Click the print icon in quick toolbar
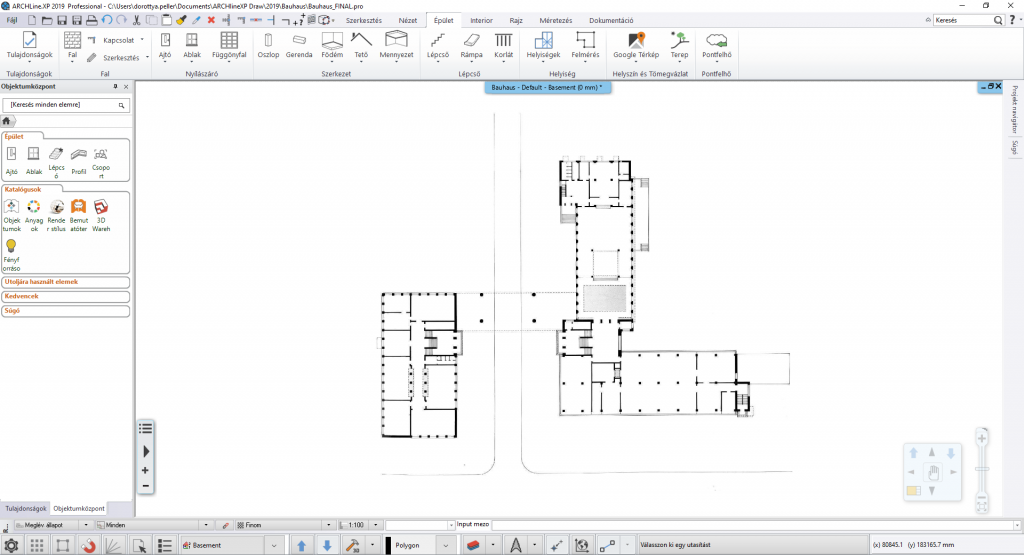Screen dimensions: 1024x555 click(x=92, y=20)
